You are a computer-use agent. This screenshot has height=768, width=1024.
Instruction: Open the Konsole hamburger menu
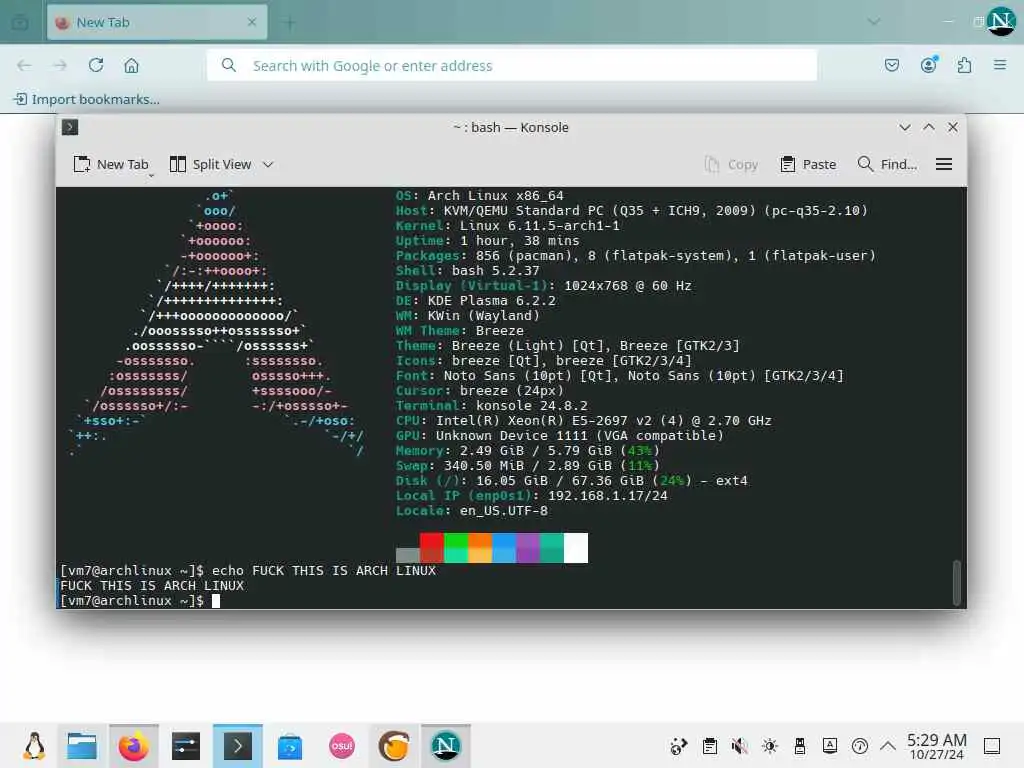pos(944,165)
